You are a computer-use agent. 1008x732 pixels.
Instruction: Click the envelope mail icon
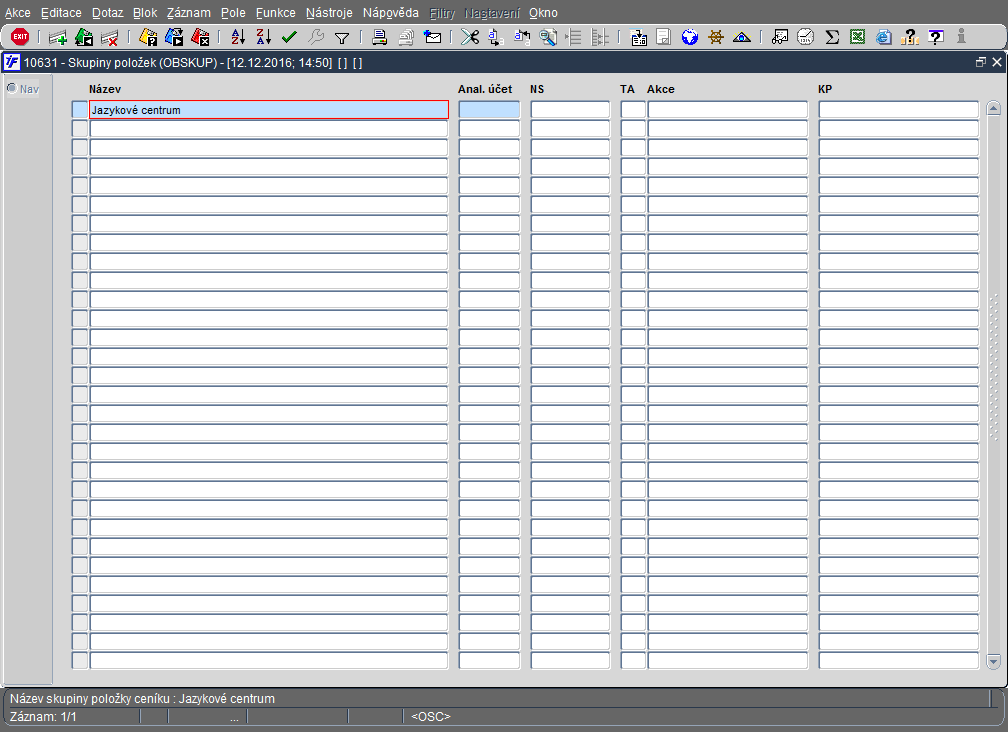433,37
